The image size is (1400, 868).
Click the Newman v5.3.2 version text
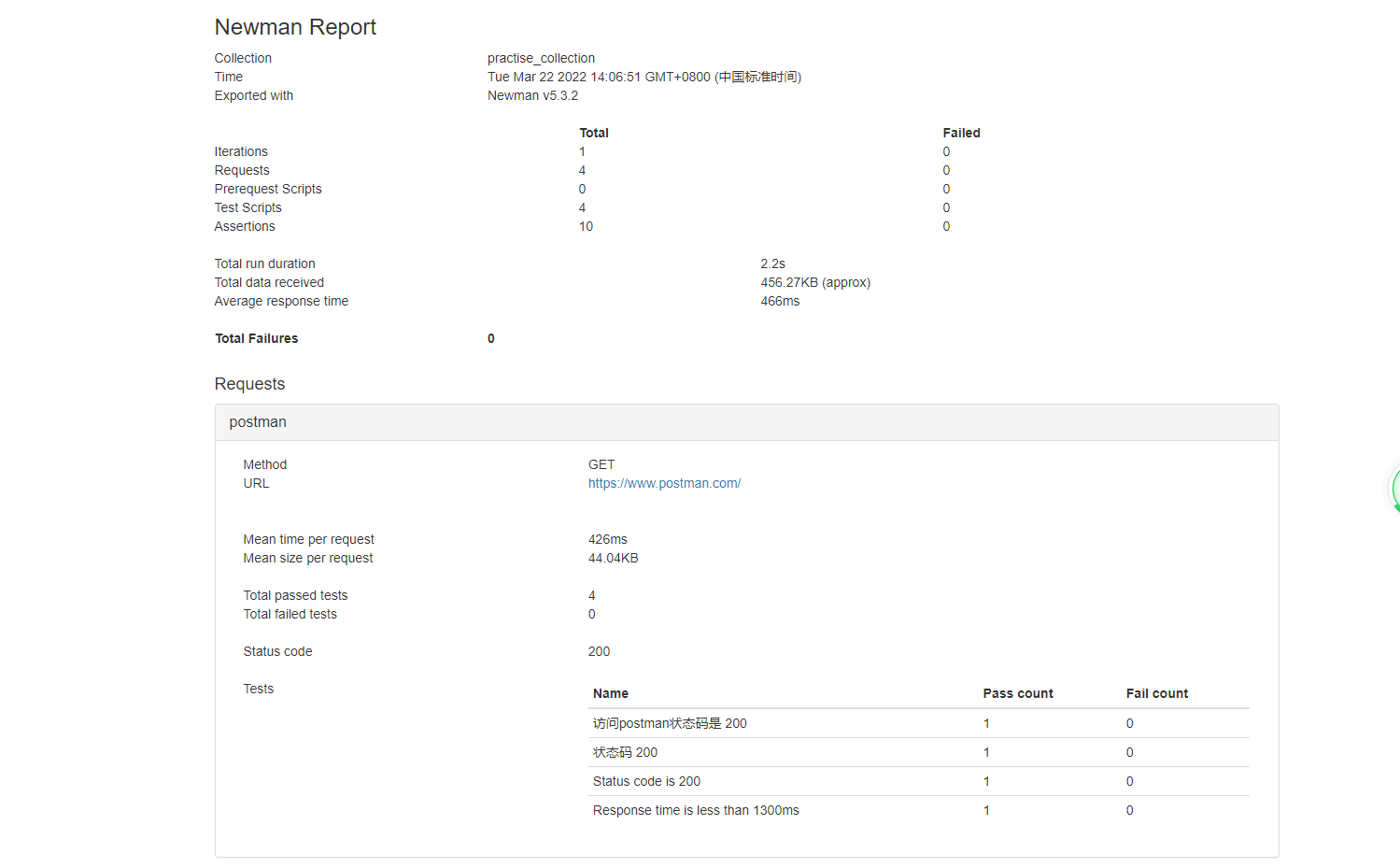coord(532,95)
